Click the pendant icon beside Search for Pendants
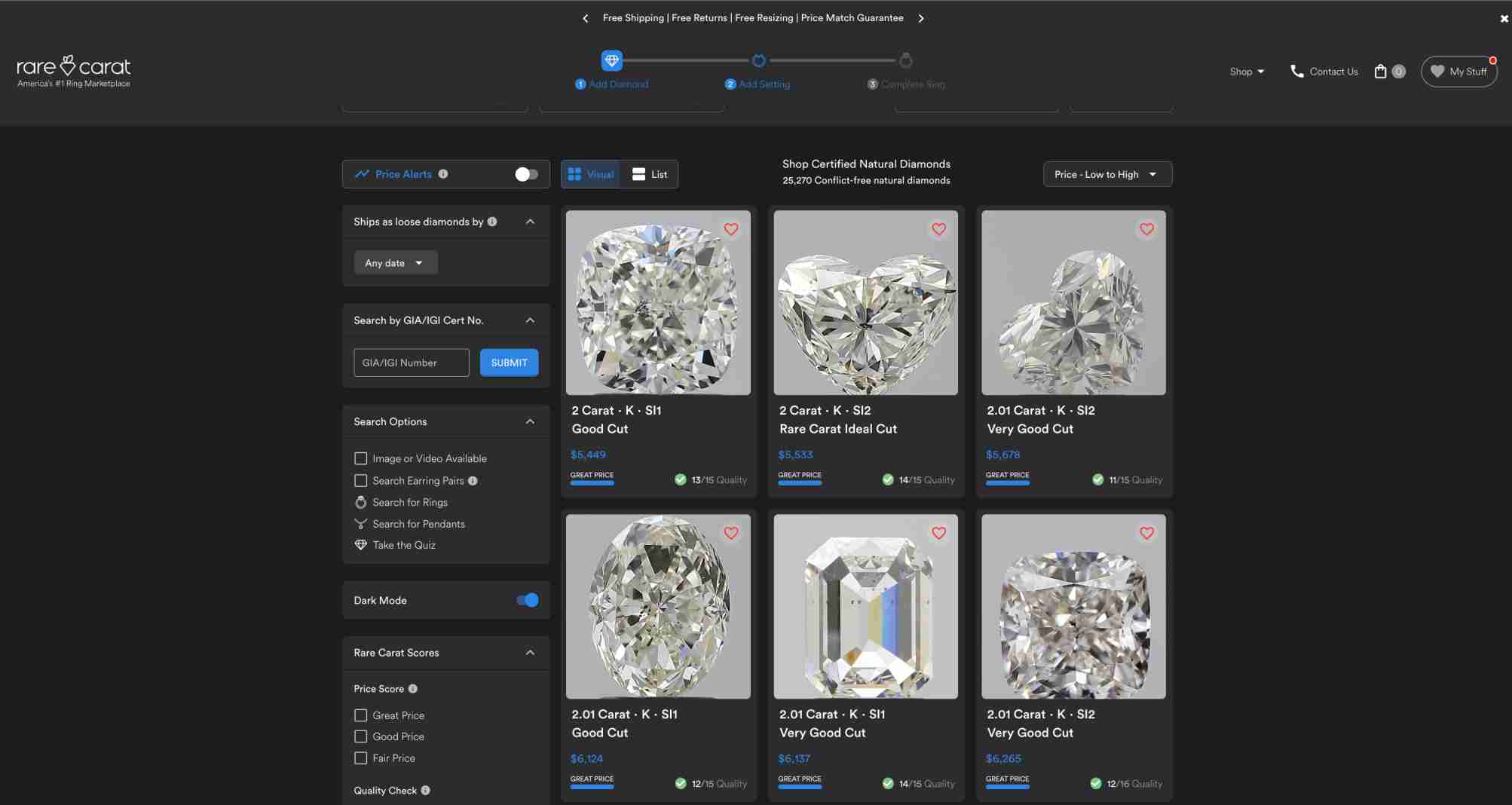1512x805 pixels. [x=361, y=524]
